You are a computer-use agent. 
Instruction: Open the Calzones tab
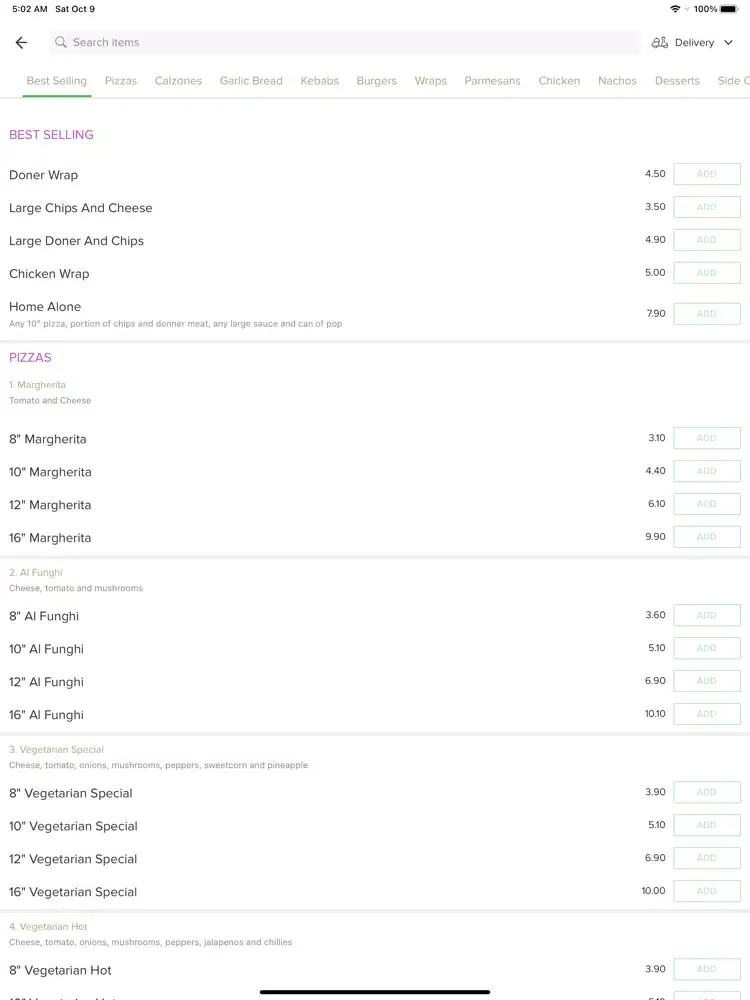click(178, 81)
